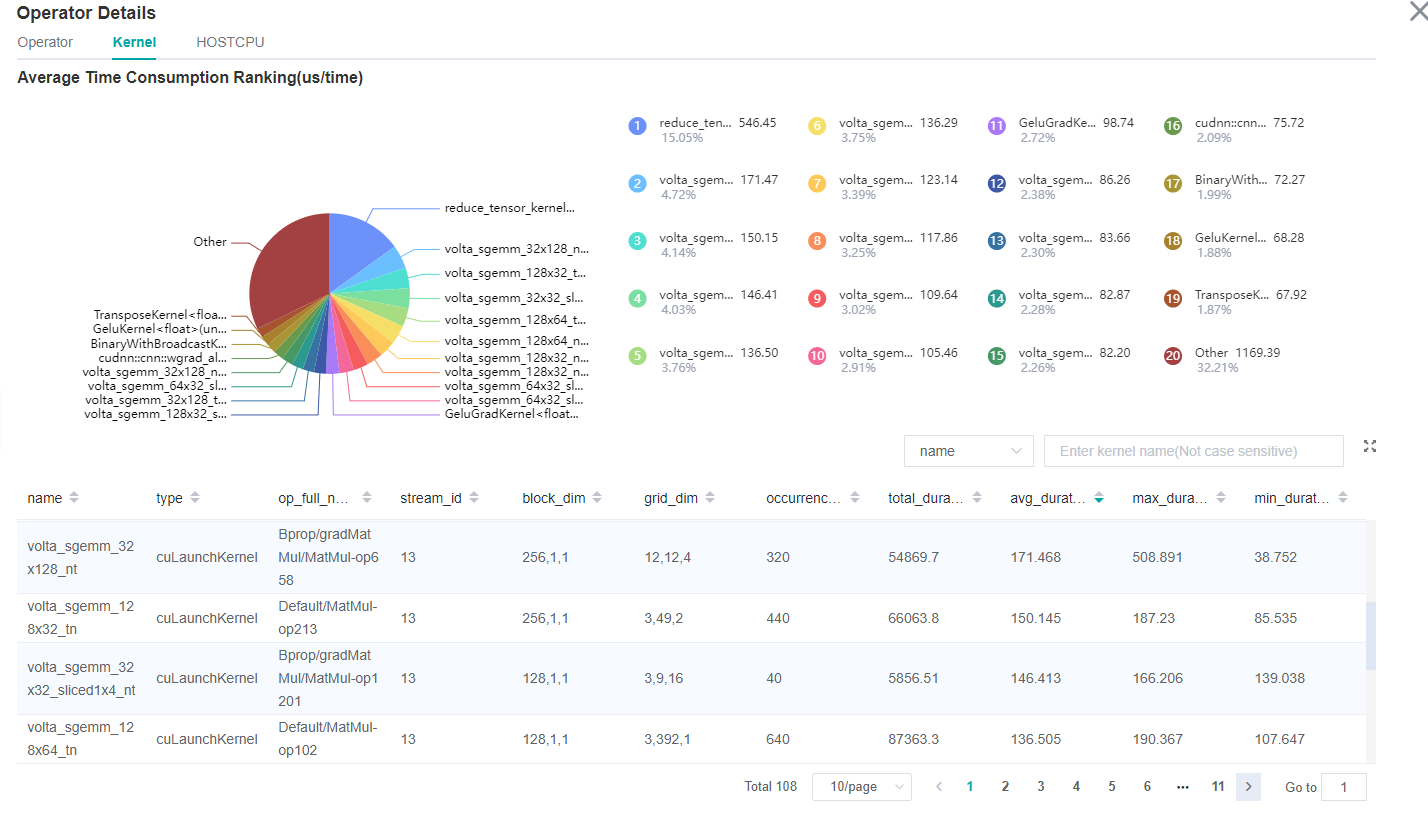Sort table by name column arrows
This screenshot has width=1428, height=820.
[x=74, y=498]
